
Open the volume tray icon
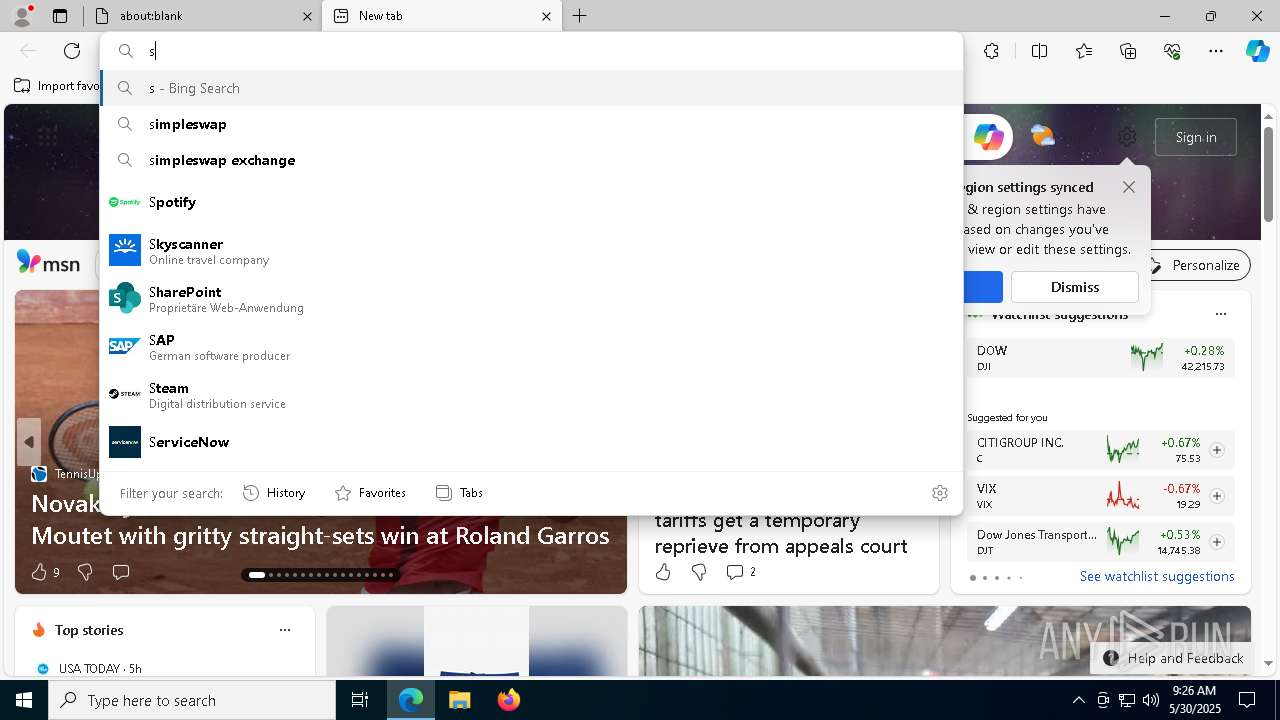click(1151, 700)
